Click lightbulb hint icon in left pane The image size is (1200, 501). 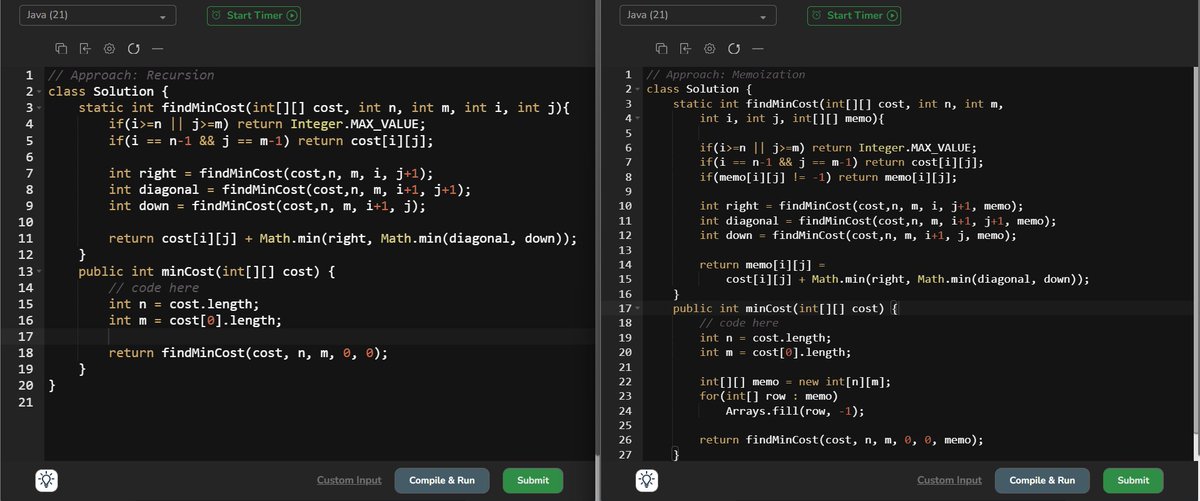(x=47, y=480)
